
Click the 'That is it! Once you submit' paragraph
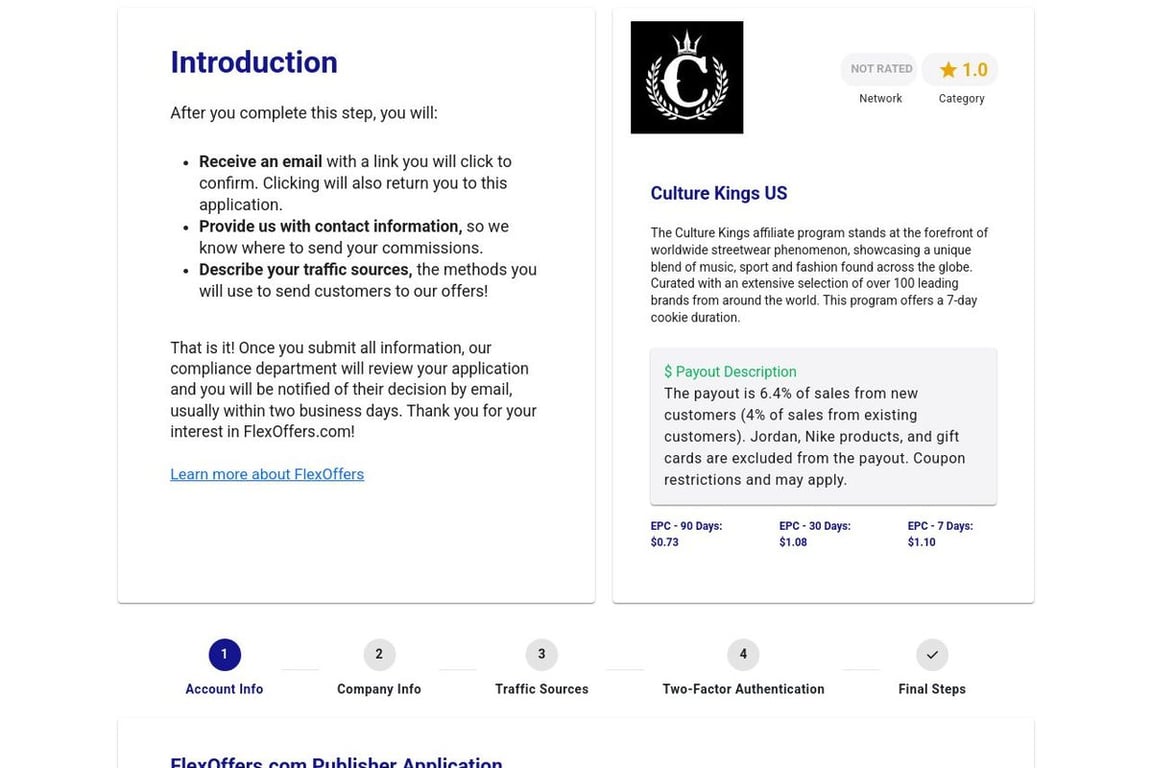click(353, 390)
